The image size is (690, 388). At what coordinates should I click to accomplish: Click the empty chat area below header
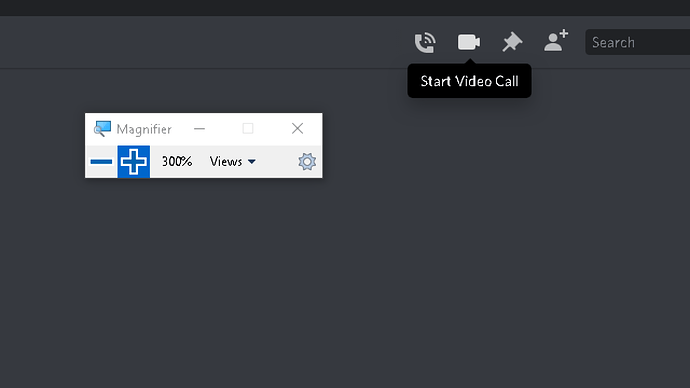coord(440,264)
